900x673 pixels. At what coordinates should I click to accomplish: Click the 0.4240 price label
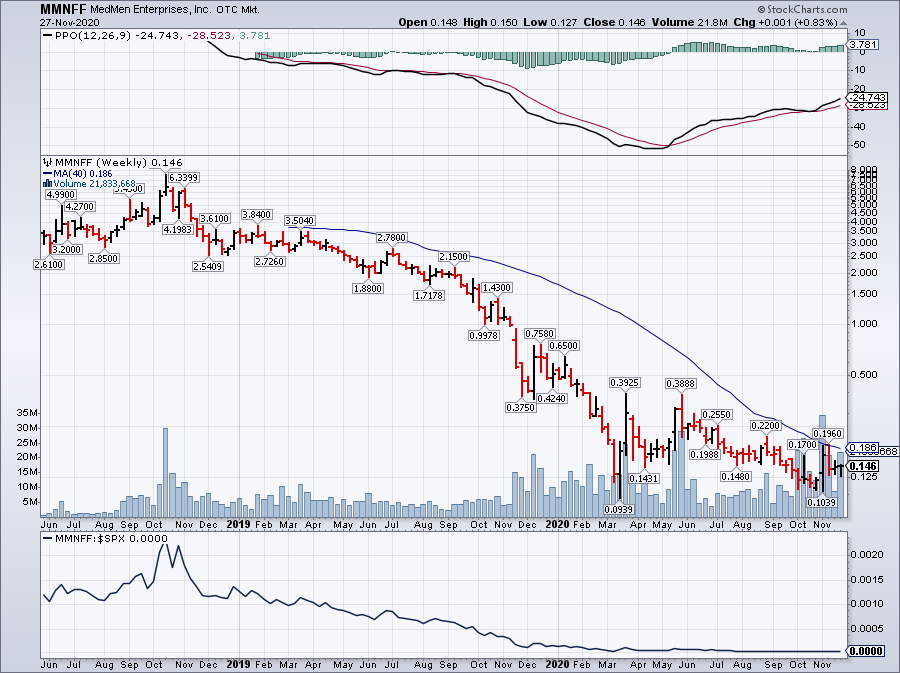(552, 398)
